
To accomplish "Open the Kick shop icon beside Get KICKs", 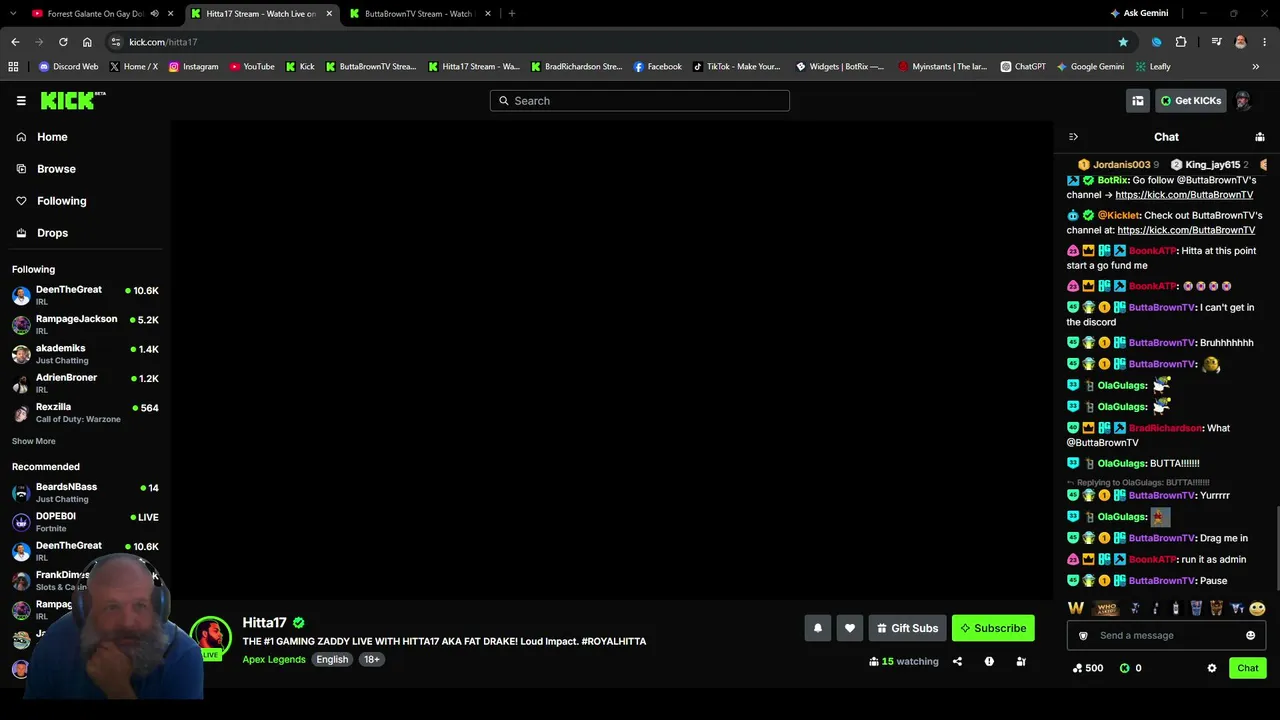I will pos(1138,101).
